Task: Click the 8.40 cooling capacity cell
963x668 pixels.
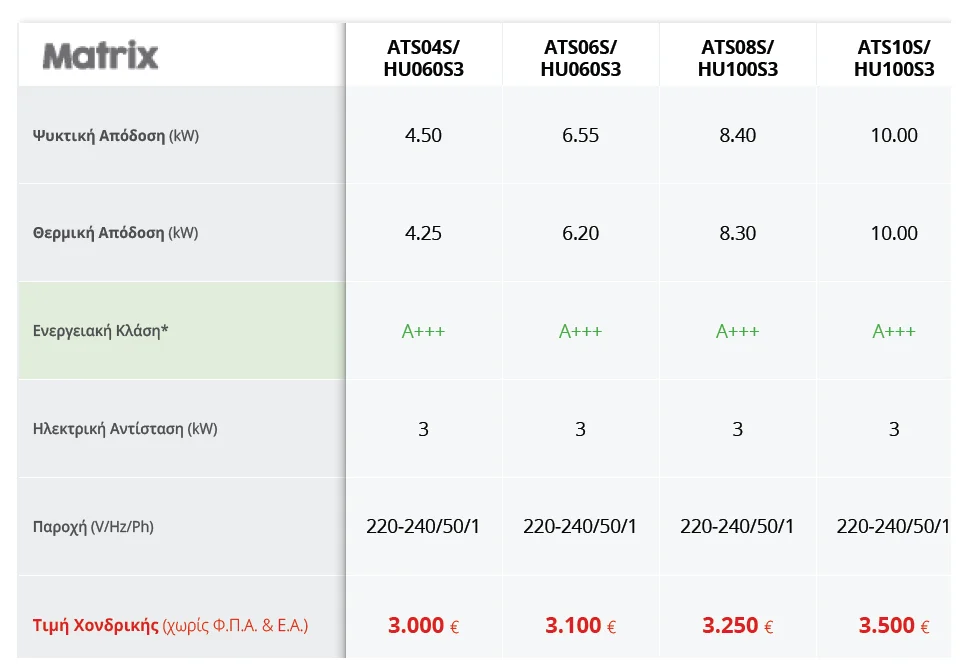Action: pos(737,136)
